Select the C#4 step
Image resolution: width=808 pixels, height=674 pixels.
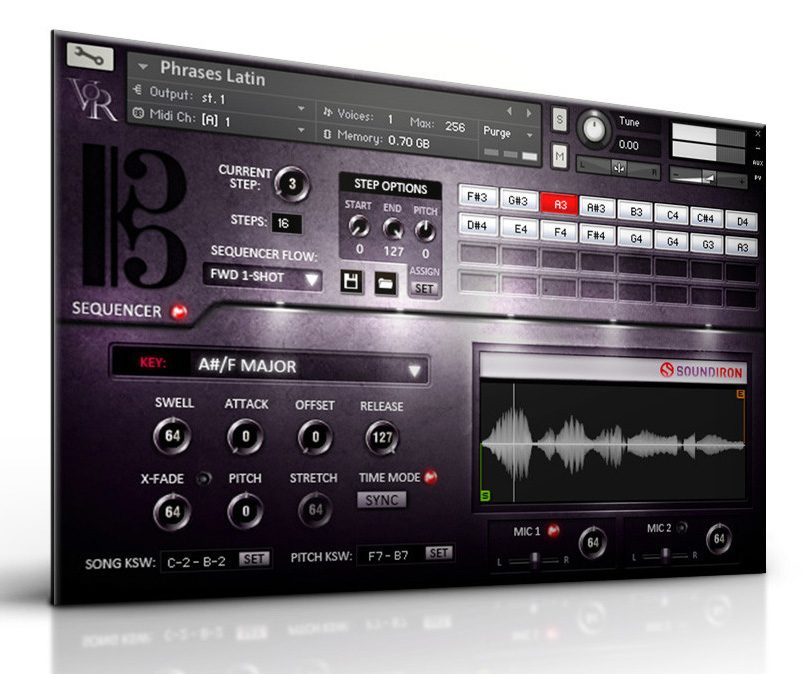[x=705, y=218]
